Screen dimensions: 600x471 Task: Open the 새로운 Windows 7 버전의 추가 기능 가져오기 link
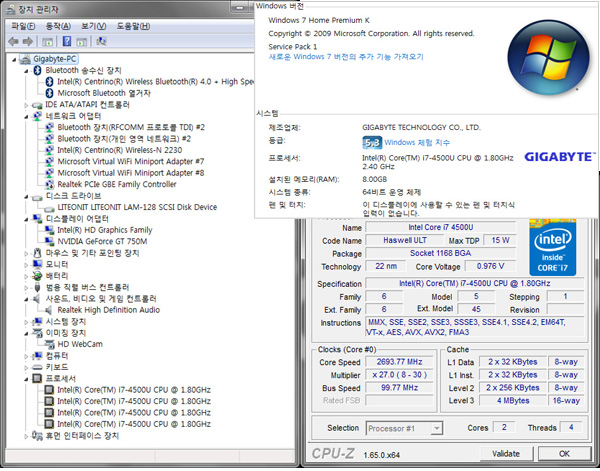pyautogui.click(x=346, y=57)
